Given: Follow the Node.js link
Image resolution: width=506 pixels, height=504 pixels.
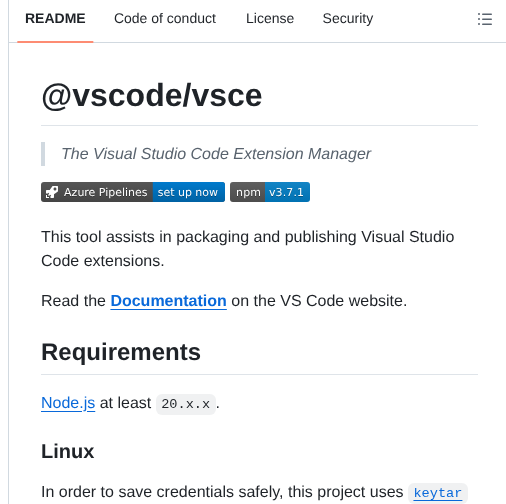Looking at the screenshot, I should (68, 403).
